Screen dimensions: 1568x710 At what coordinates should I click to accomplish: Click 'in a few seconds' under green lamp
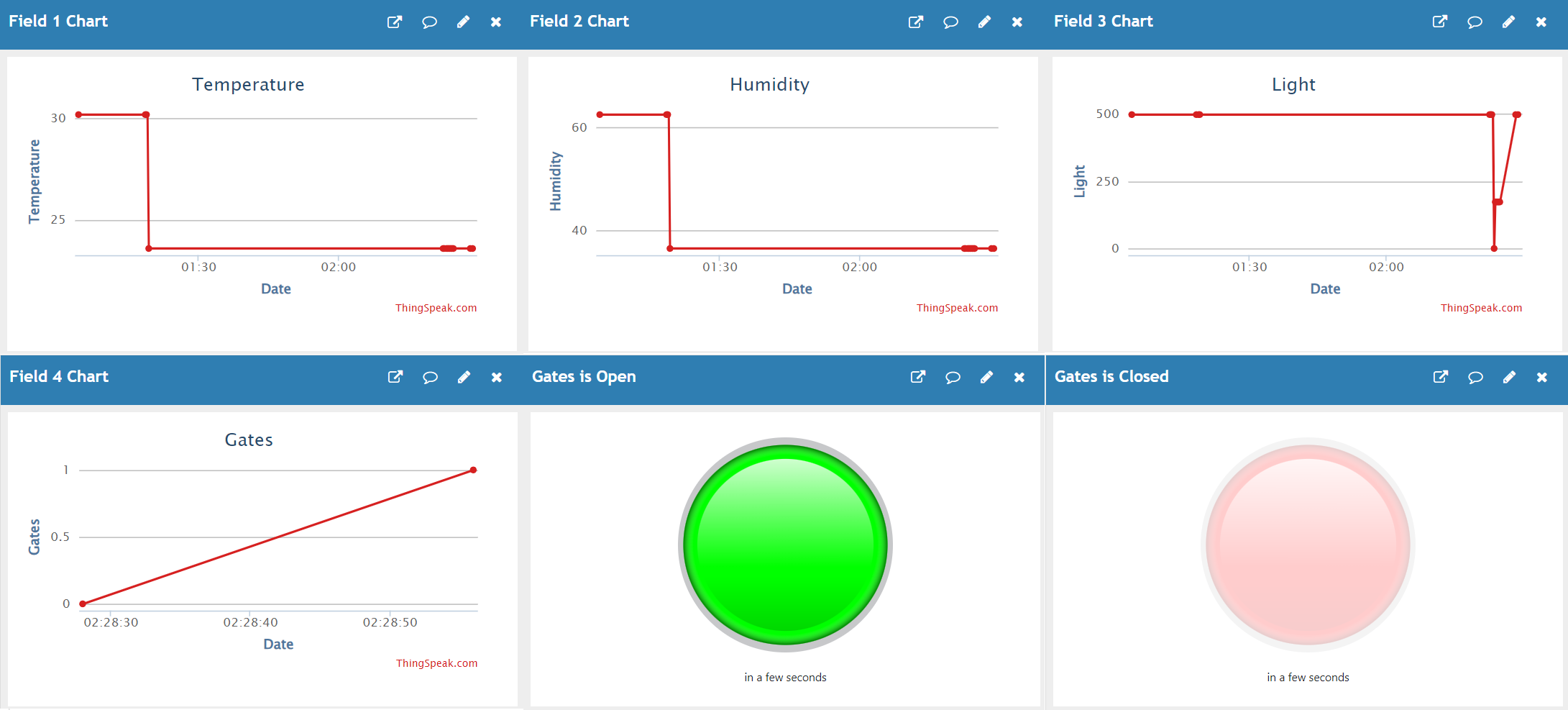(785, 678)
